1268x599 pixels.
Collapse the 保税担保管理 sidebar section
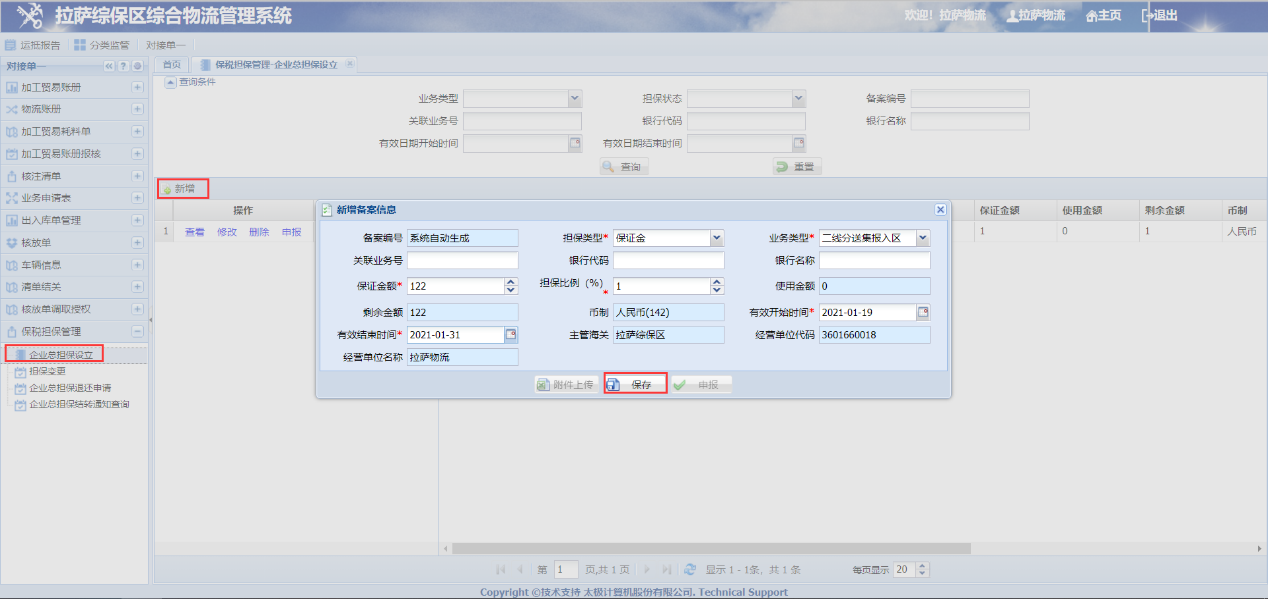138,331
